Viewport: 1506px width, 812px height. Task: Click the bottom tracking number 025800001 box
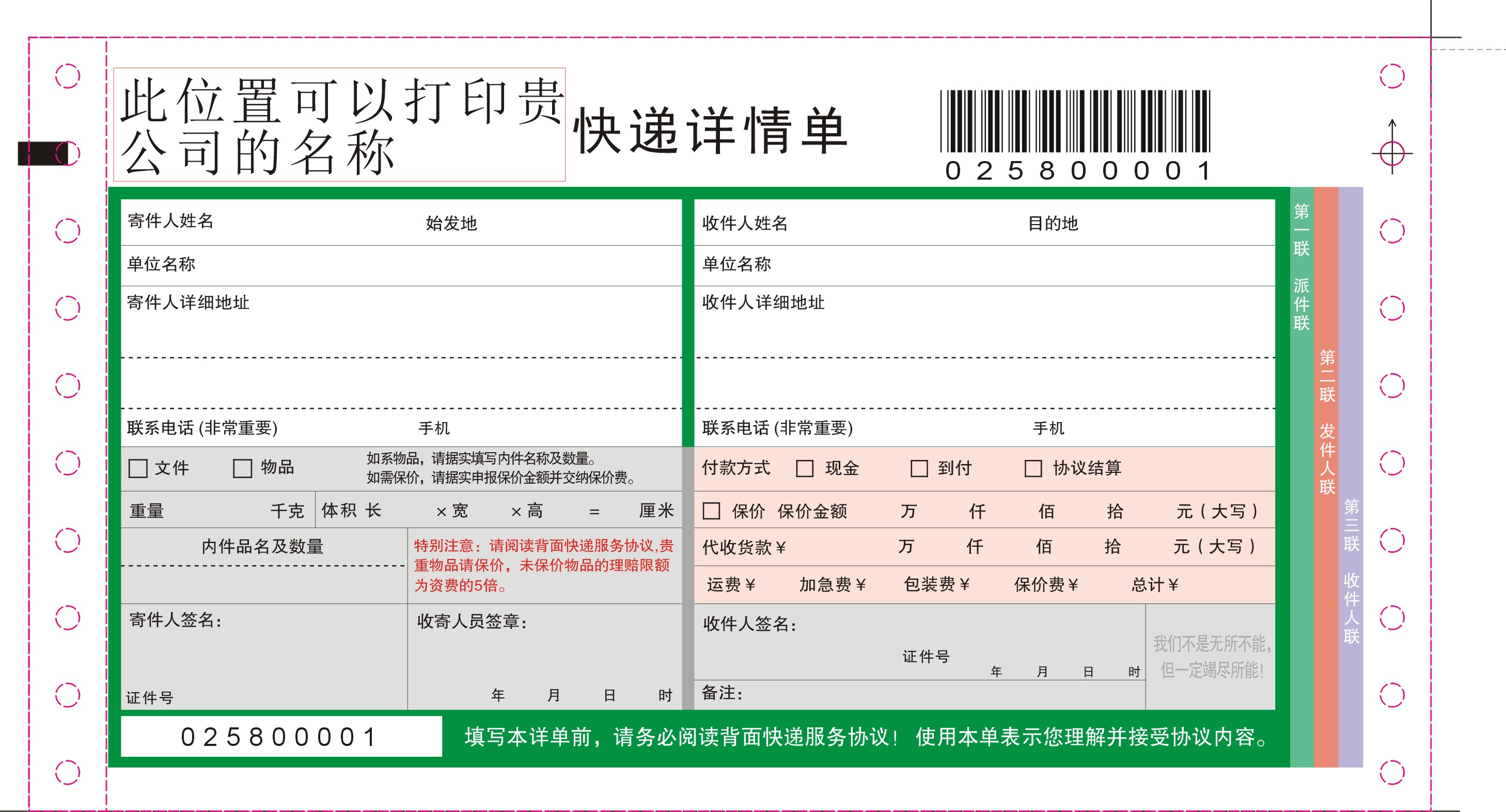click(280, 737)
